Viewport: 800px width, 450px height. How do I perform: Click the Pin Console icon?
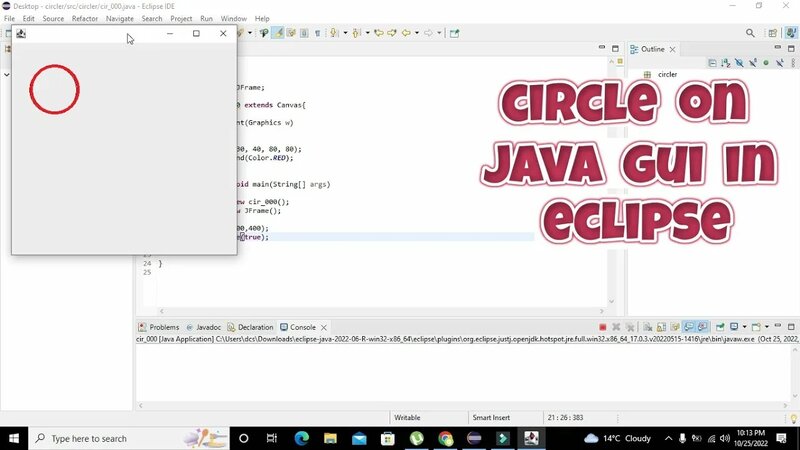pyautogui.click(x=720, y=327)
